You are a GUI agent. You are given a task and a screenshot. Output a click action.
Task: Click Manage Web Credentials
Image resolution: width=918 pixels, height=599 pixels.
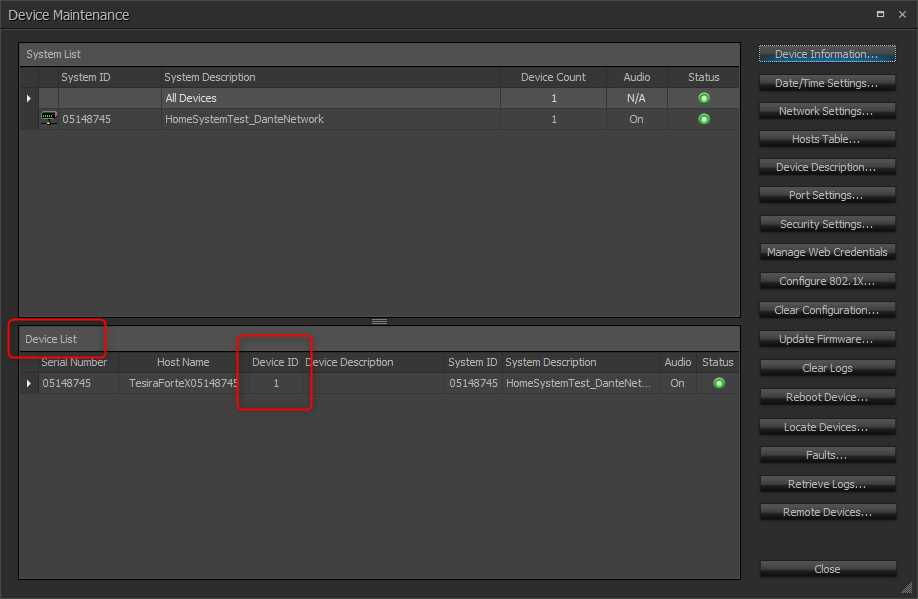(828, 252)
